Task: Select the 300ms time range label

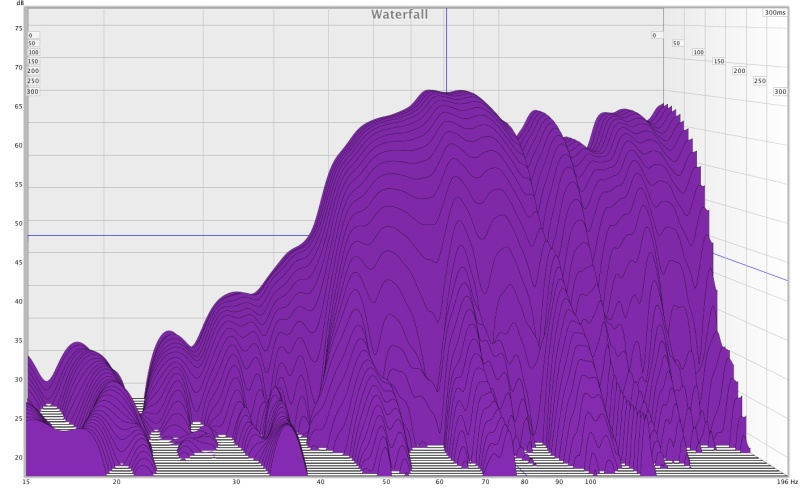Action: [x=775, y=12]
